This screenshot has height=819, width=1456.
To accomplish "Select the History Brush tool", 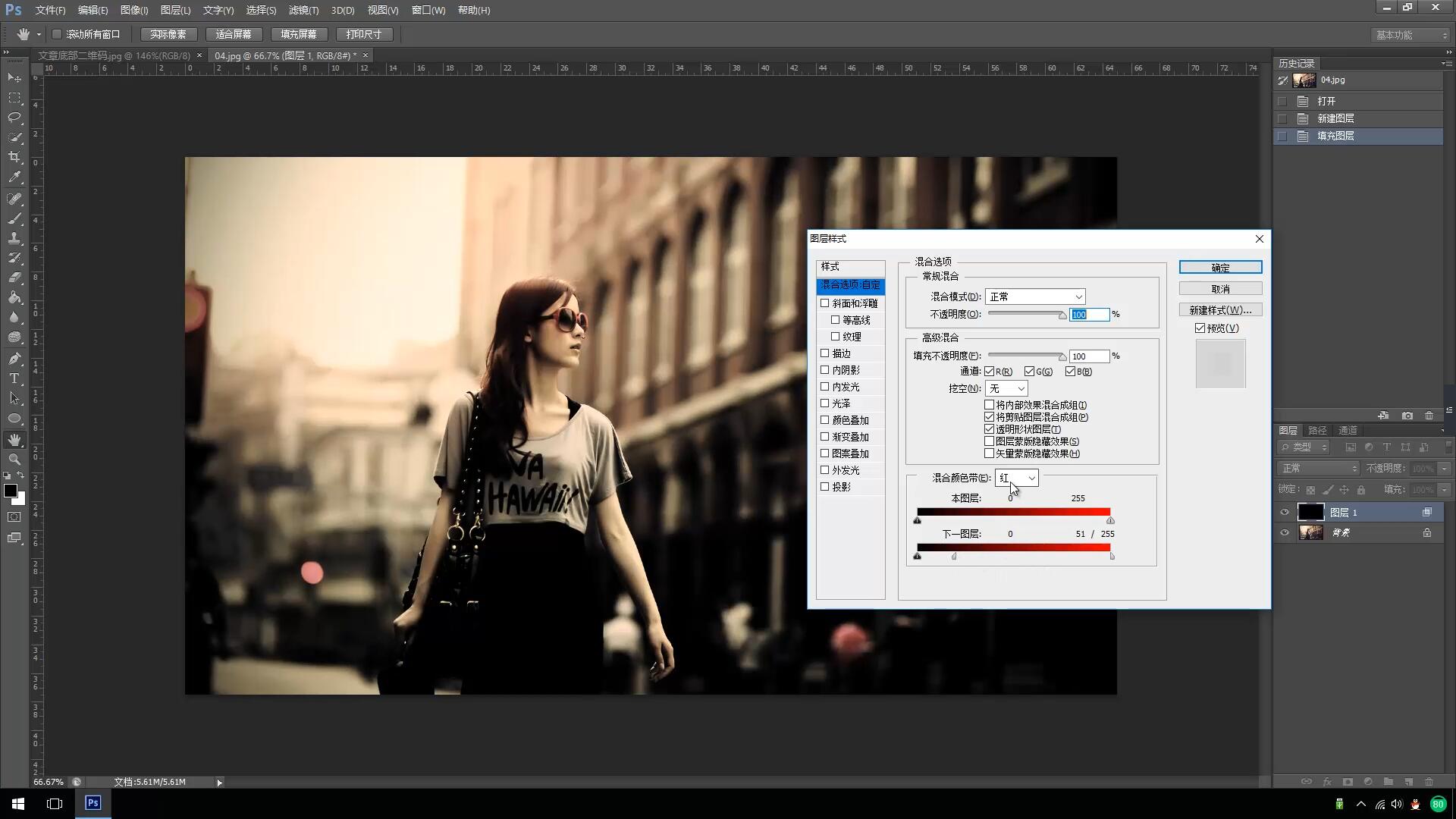I will [x=14, y=258].
